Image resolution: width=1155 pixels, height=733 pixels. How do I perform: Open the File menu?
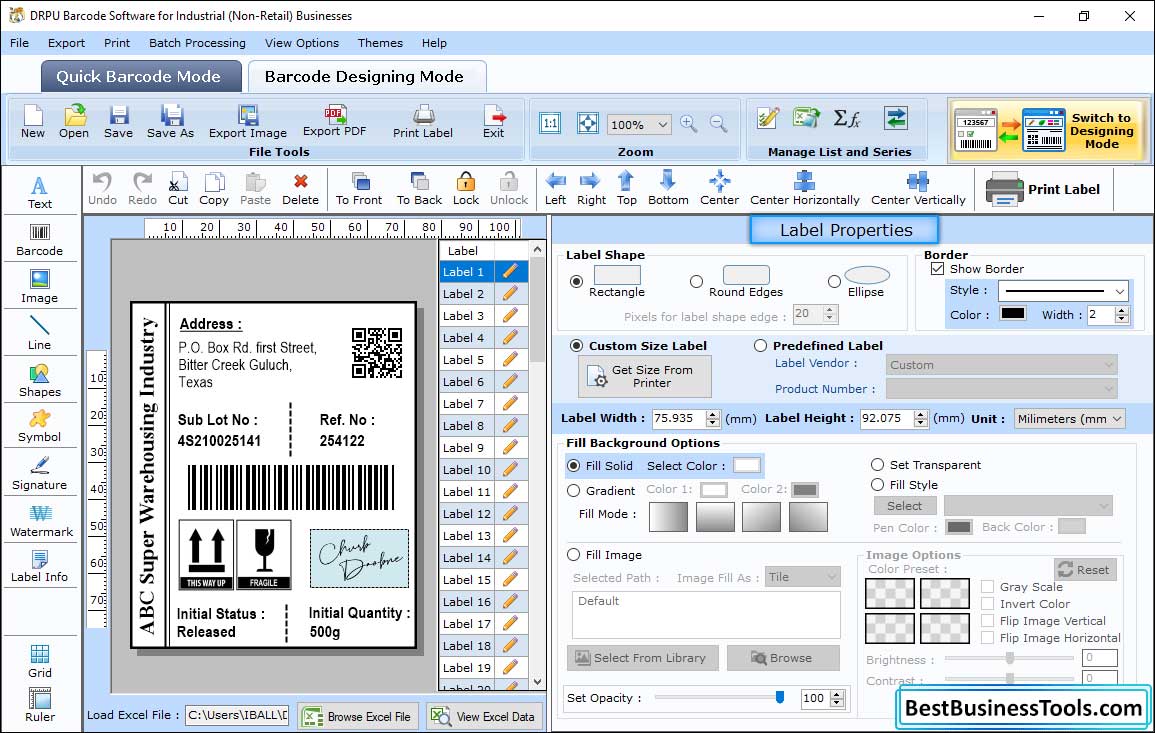19,43
